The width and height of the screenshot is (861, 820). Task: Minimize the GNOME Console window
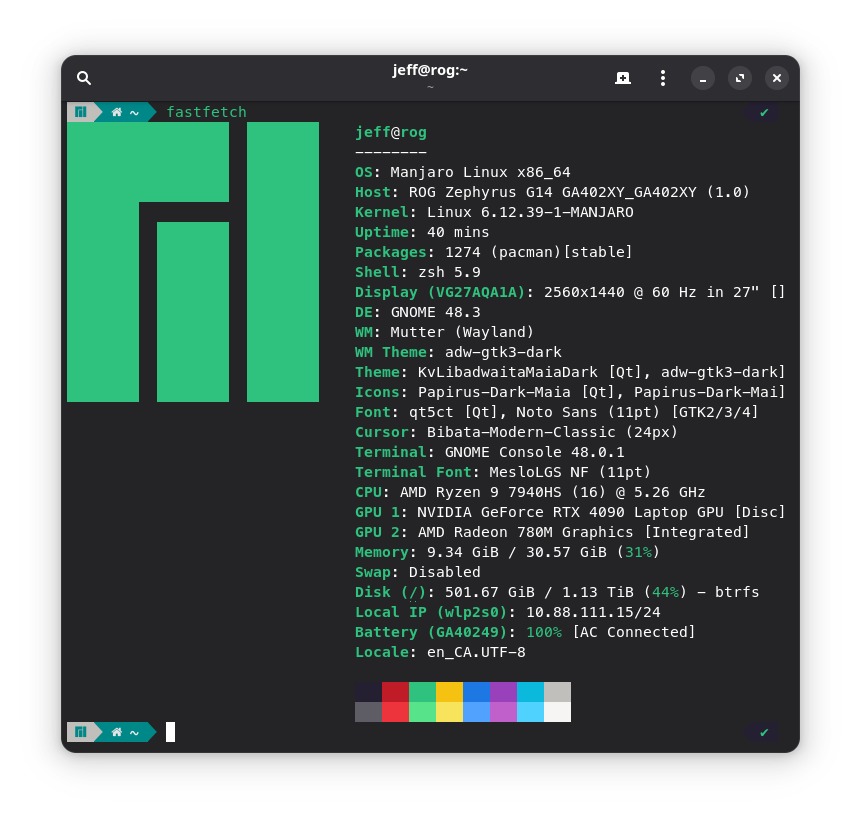[703, 78]
